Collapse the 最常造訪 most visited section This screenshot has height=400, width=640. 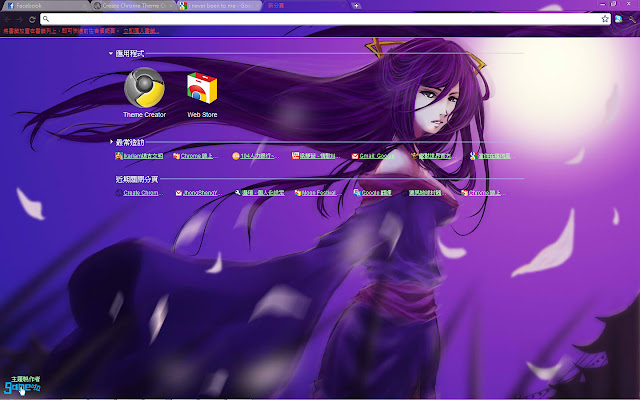(112, 143)
